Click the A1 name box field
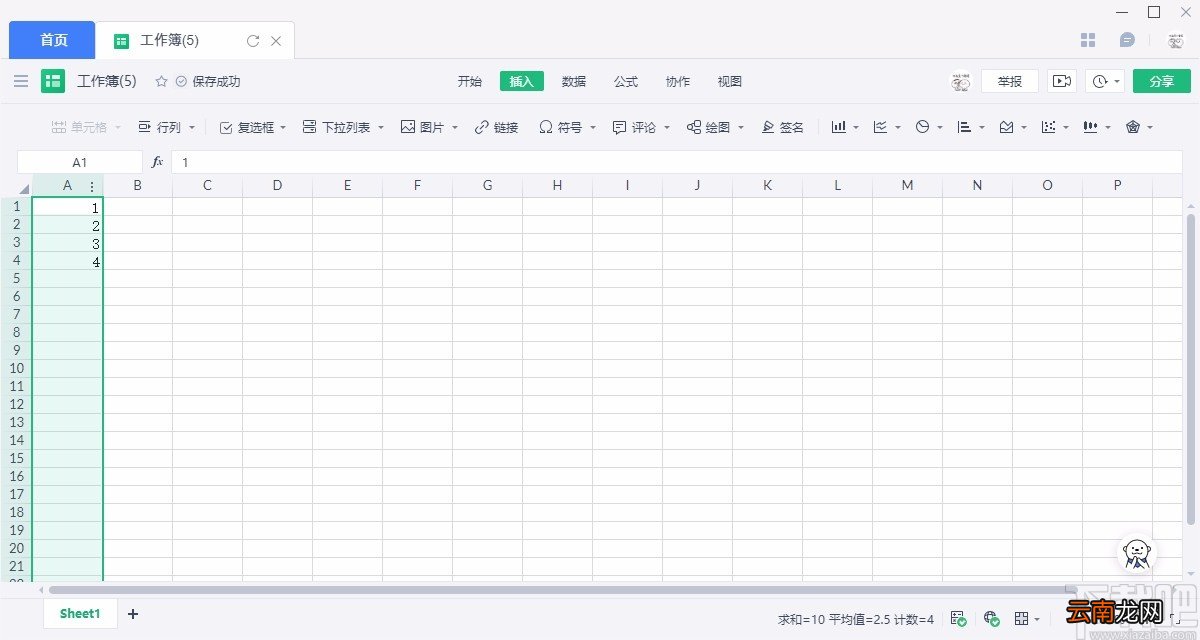 point(80,161)
